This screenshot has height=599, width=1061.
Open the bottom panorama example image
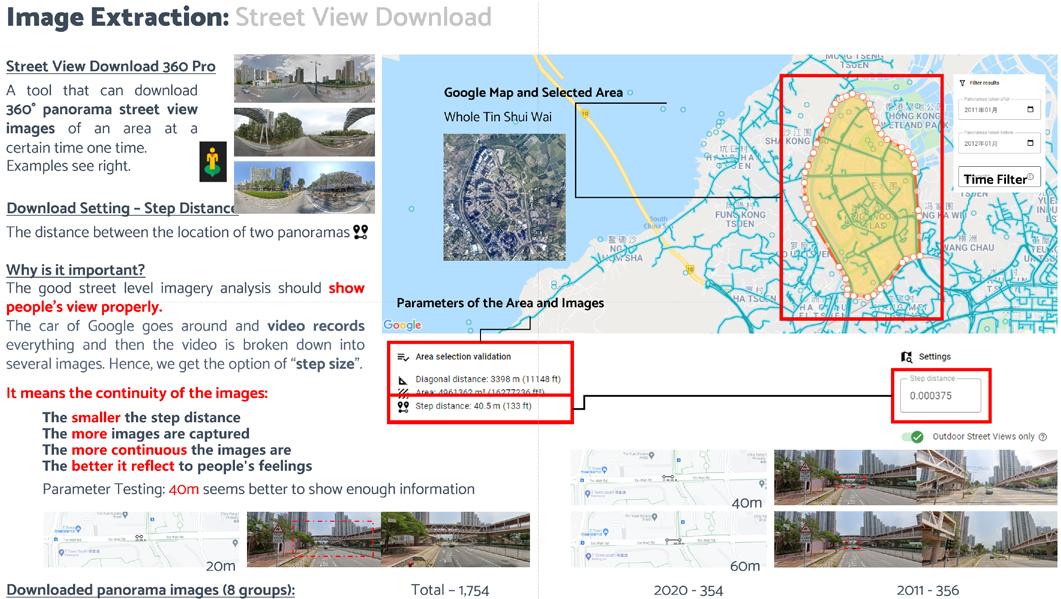(x=304, y=187)
